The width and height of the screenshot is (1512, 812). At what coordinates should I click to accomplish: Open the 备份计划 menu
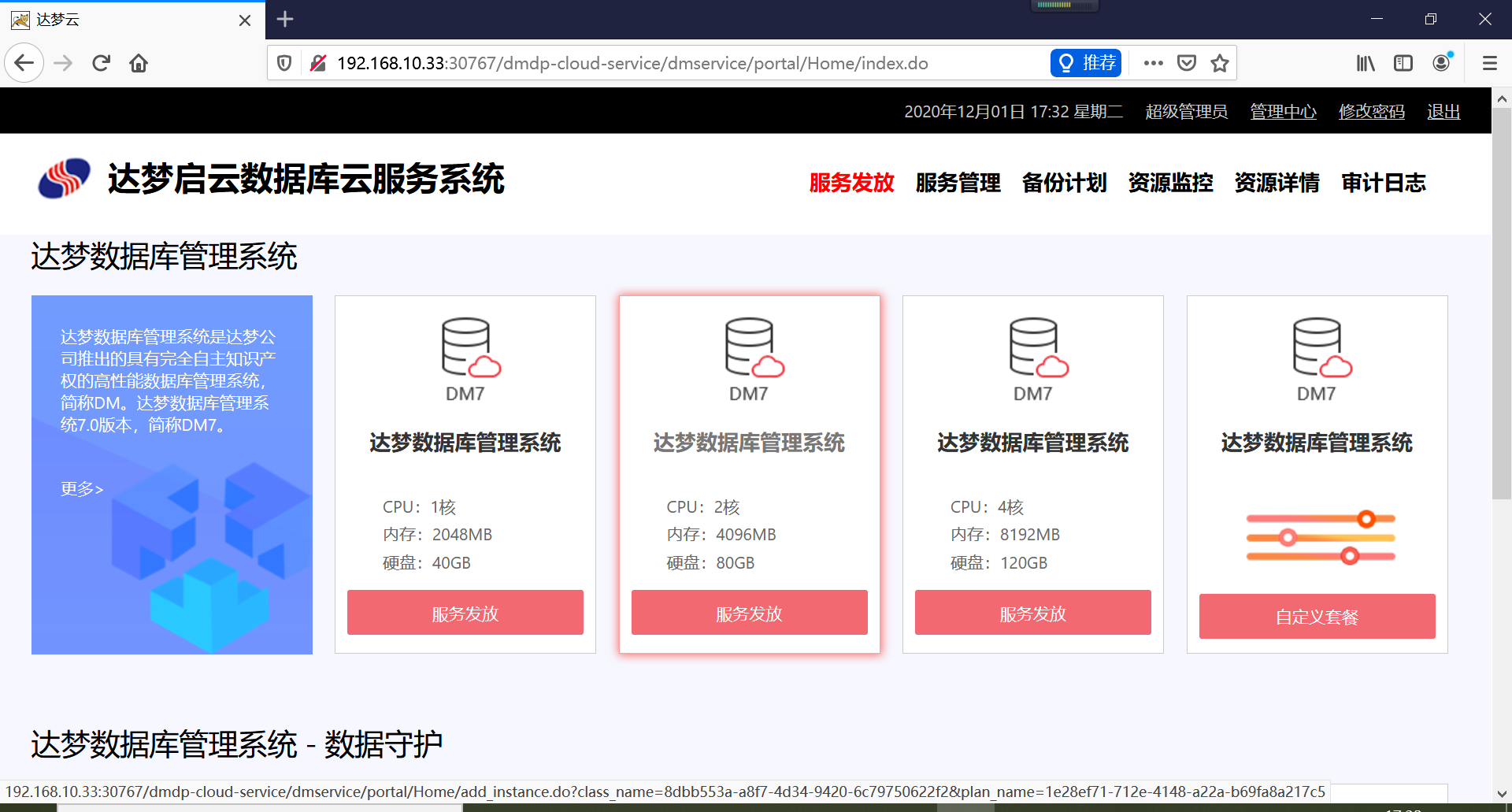click(1064, 183)
